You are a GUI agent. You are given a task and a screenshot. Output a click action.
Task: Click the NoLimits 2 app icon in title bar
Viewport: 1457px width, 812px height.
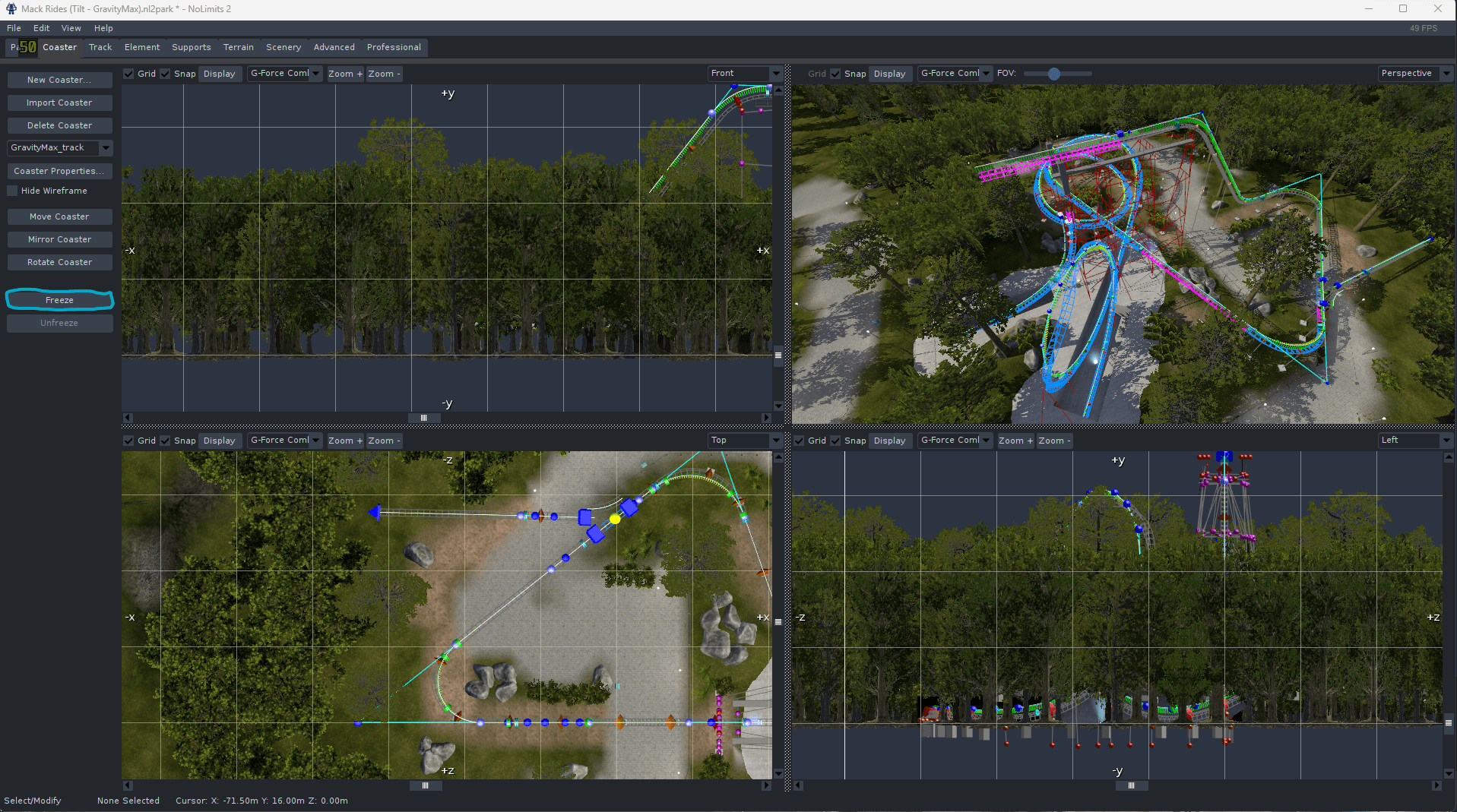click(11, 9)
